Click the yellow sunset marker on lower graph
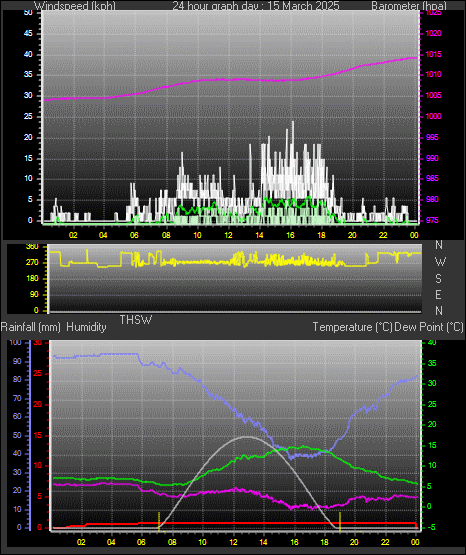This screenshot has height=555, width=466. [x=340, y=521]
